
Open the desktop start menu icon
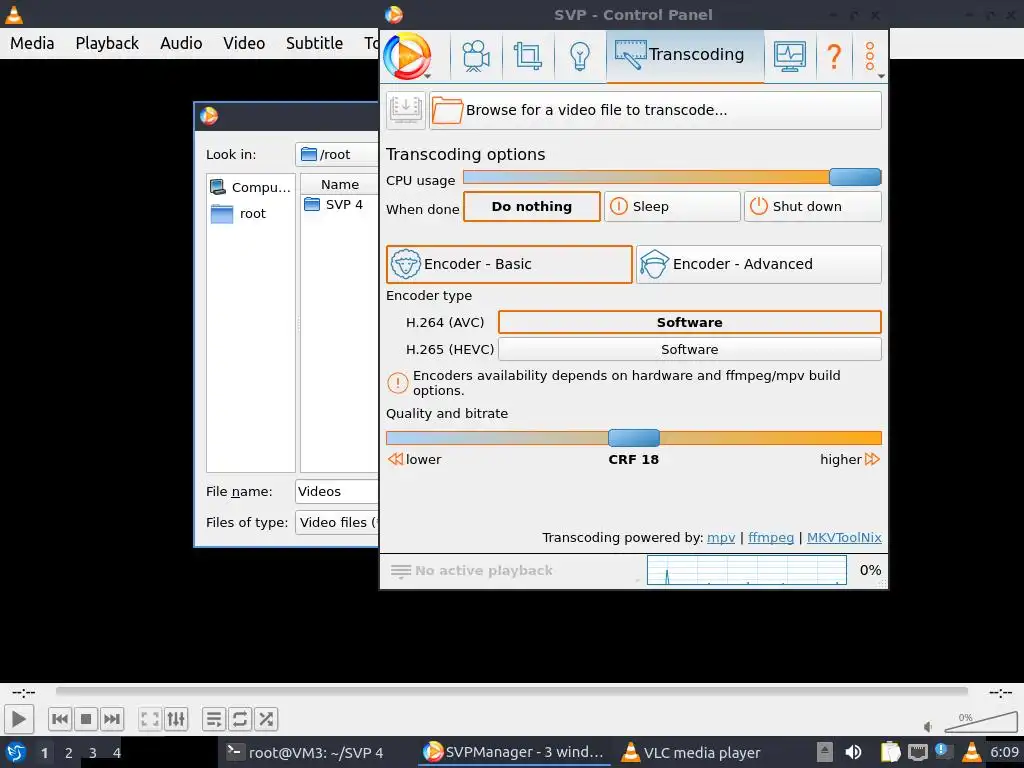coord(15,752)
